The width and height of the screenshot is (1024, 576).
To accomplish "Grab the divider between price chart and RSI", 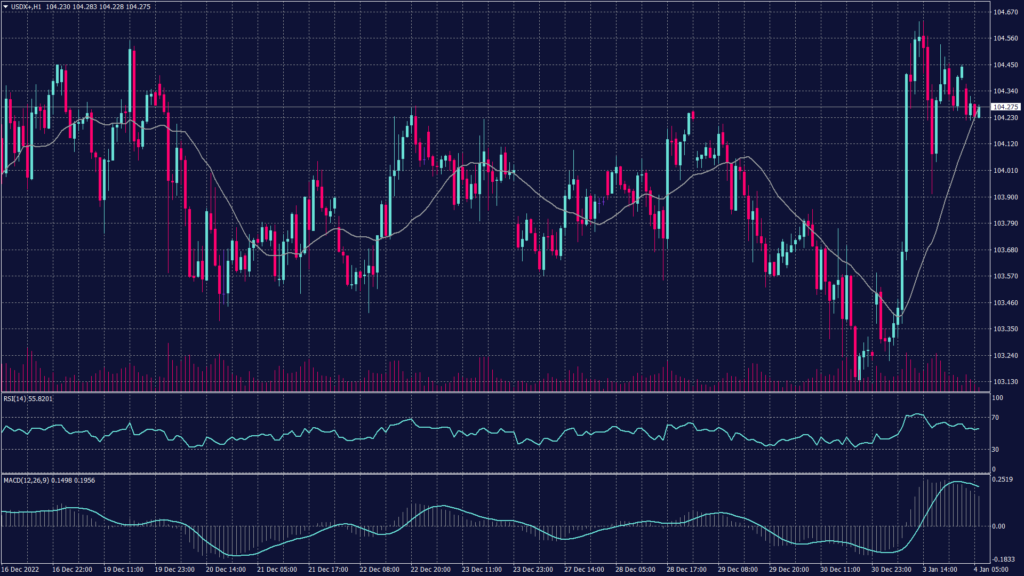I will click(500, 392).
